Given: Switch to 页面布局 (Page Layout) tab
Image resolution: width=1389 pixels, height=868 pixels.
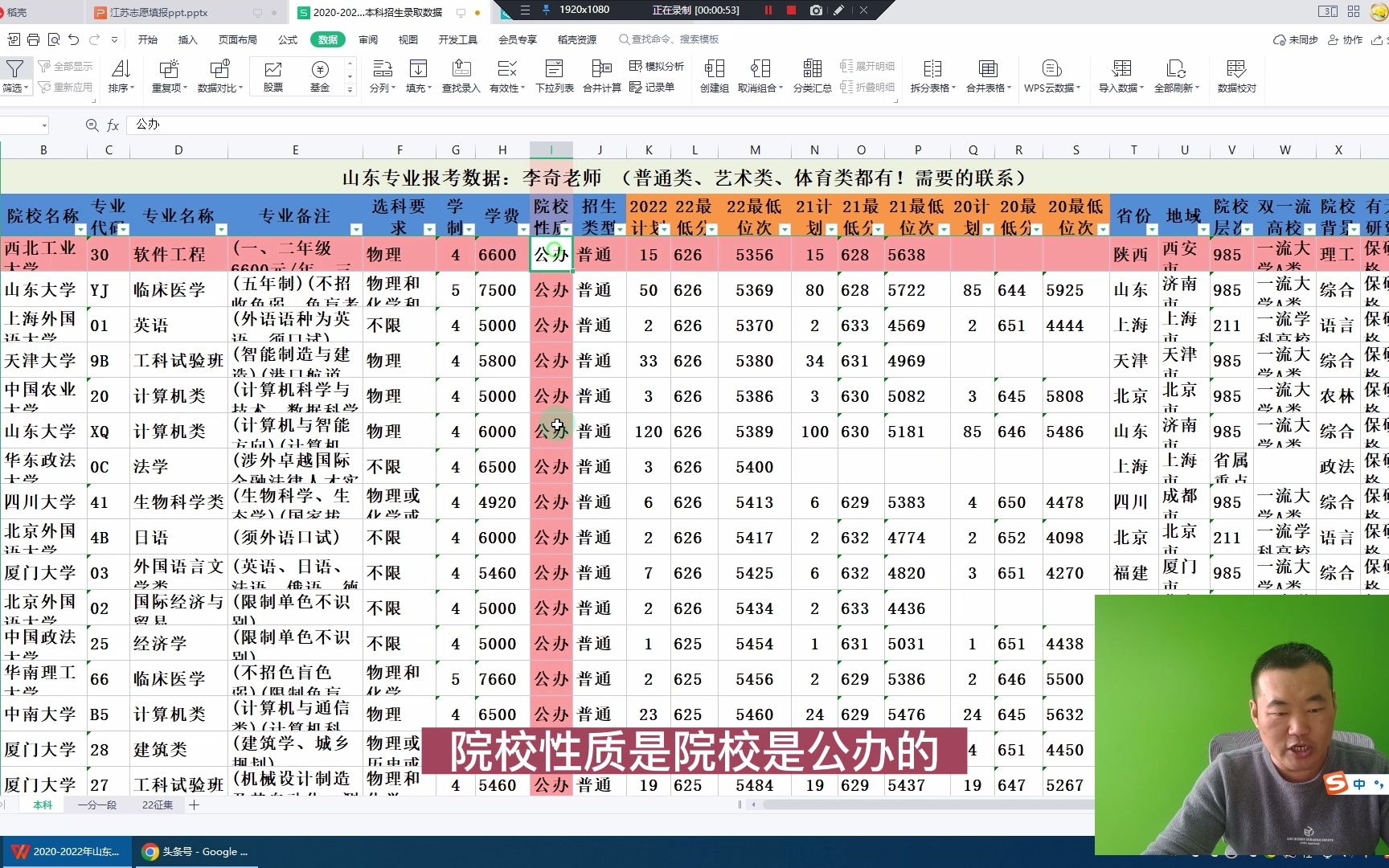Looking at the screenshot, I should coord(238,39).
